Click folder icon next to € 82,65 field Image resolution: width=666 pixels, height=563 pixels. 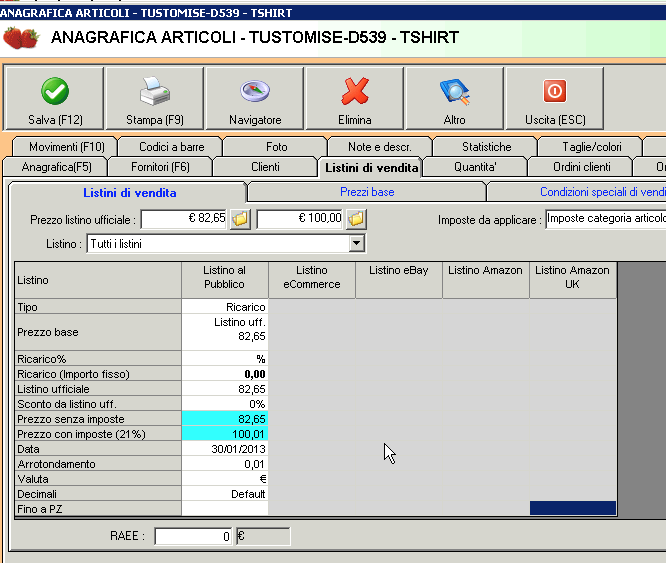point(240,218)
